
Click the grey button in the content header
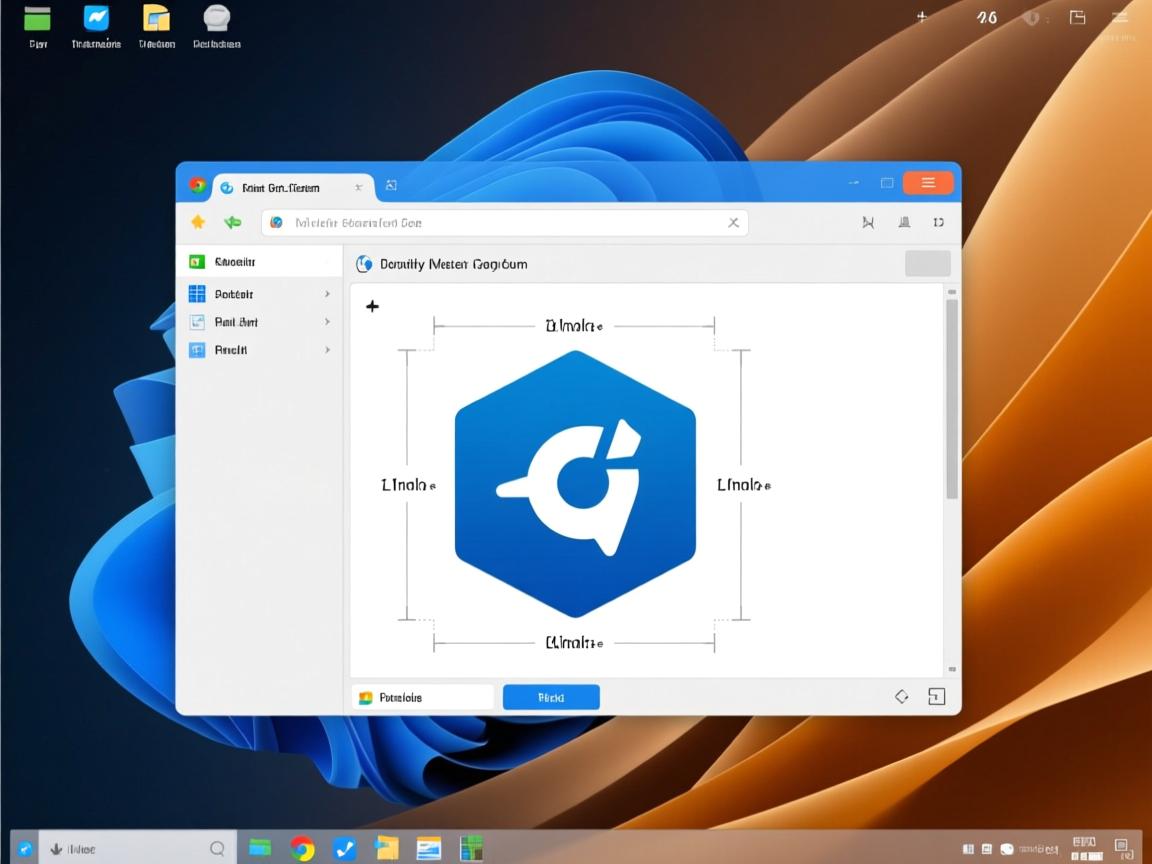point(926,263)
